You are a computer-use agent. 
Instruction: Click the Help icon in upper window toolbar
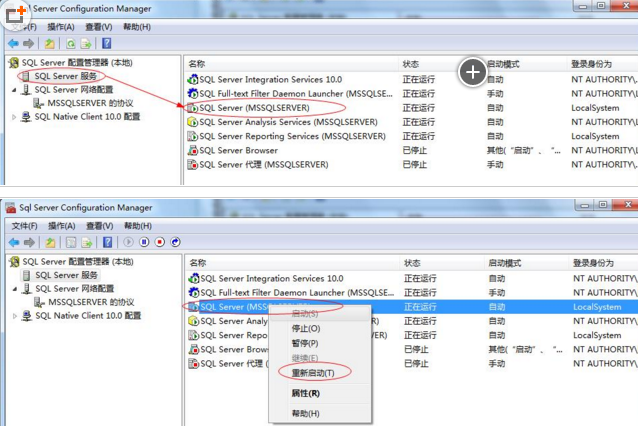[107, 43]
